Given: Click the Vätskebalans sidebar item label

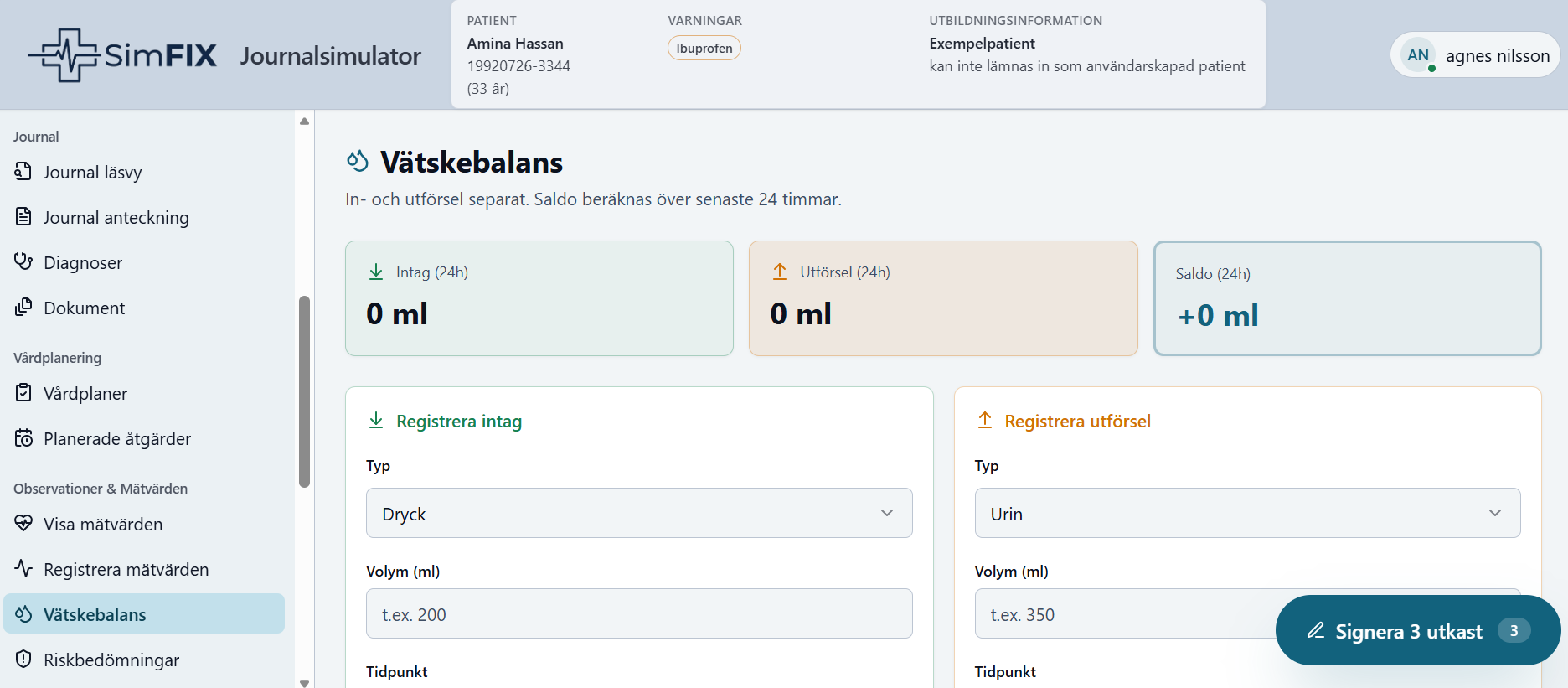Looking at the screenshot, I should pos(95,614).
